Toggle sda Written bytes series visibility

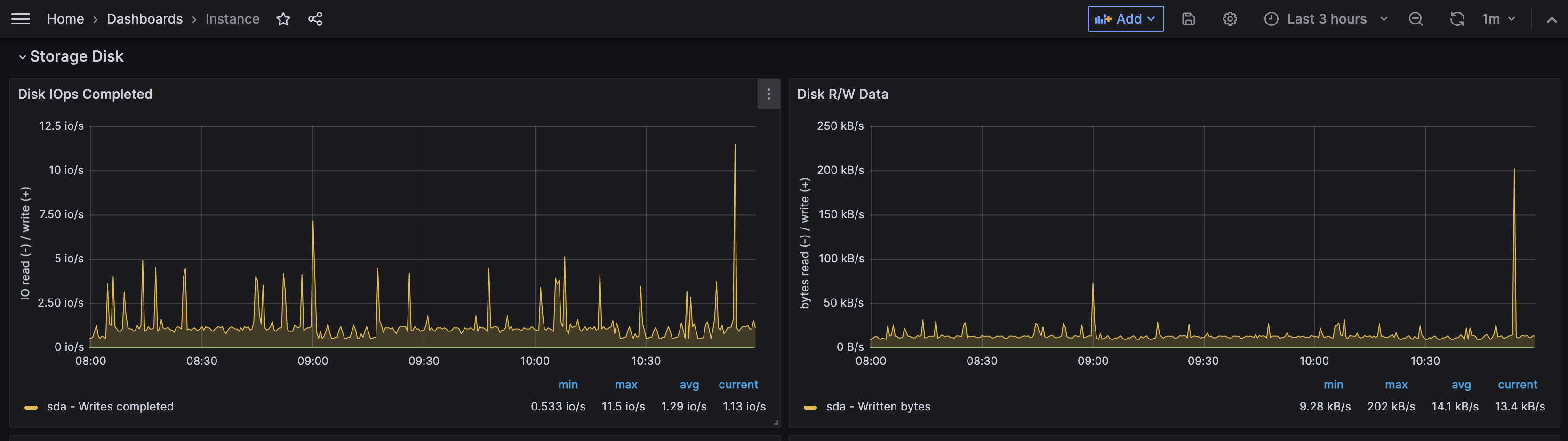click(x=878, y=406)
